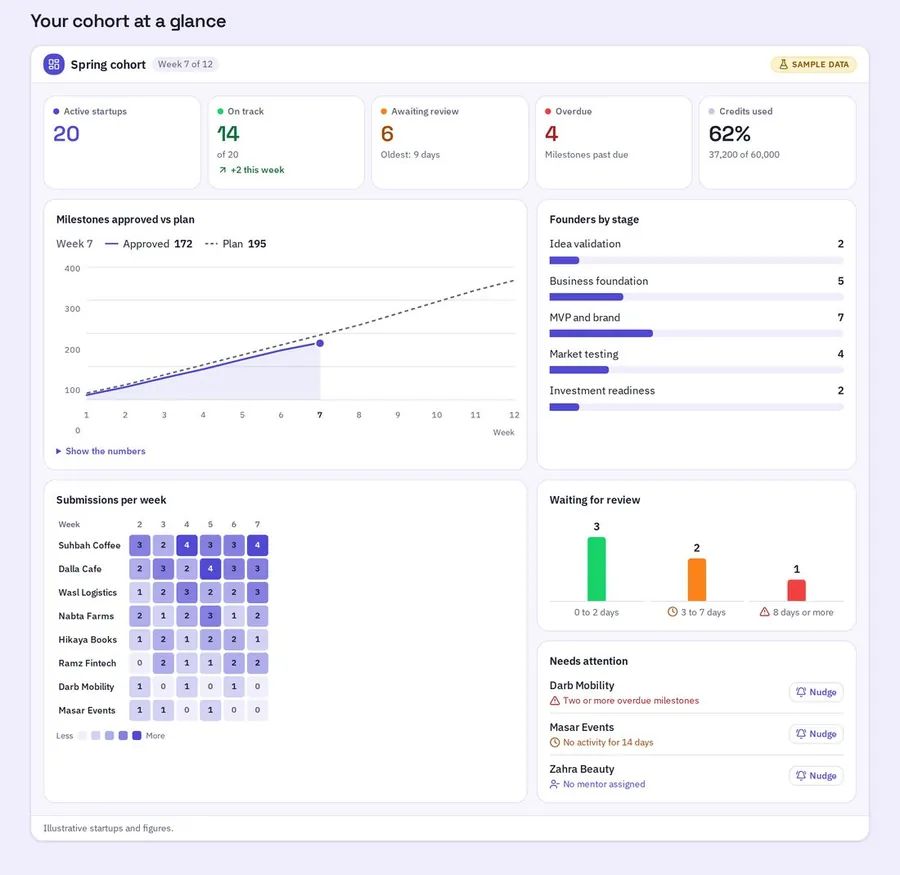Click the Business foundation progress bar
The height and width of the screenshot is (875, 900).
696,297
